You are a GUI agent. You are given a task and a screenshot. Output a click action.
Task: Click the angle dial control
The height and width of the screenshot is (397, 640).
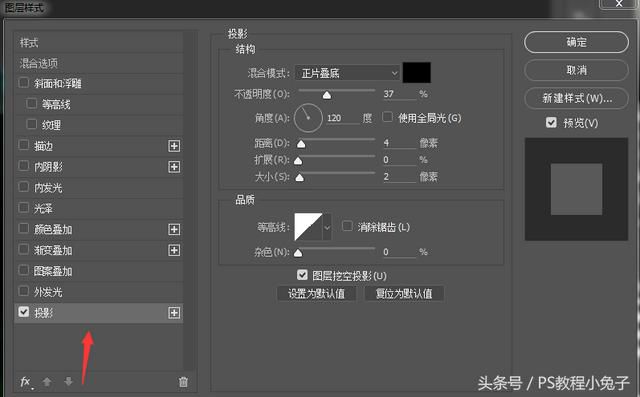(308, 118)
